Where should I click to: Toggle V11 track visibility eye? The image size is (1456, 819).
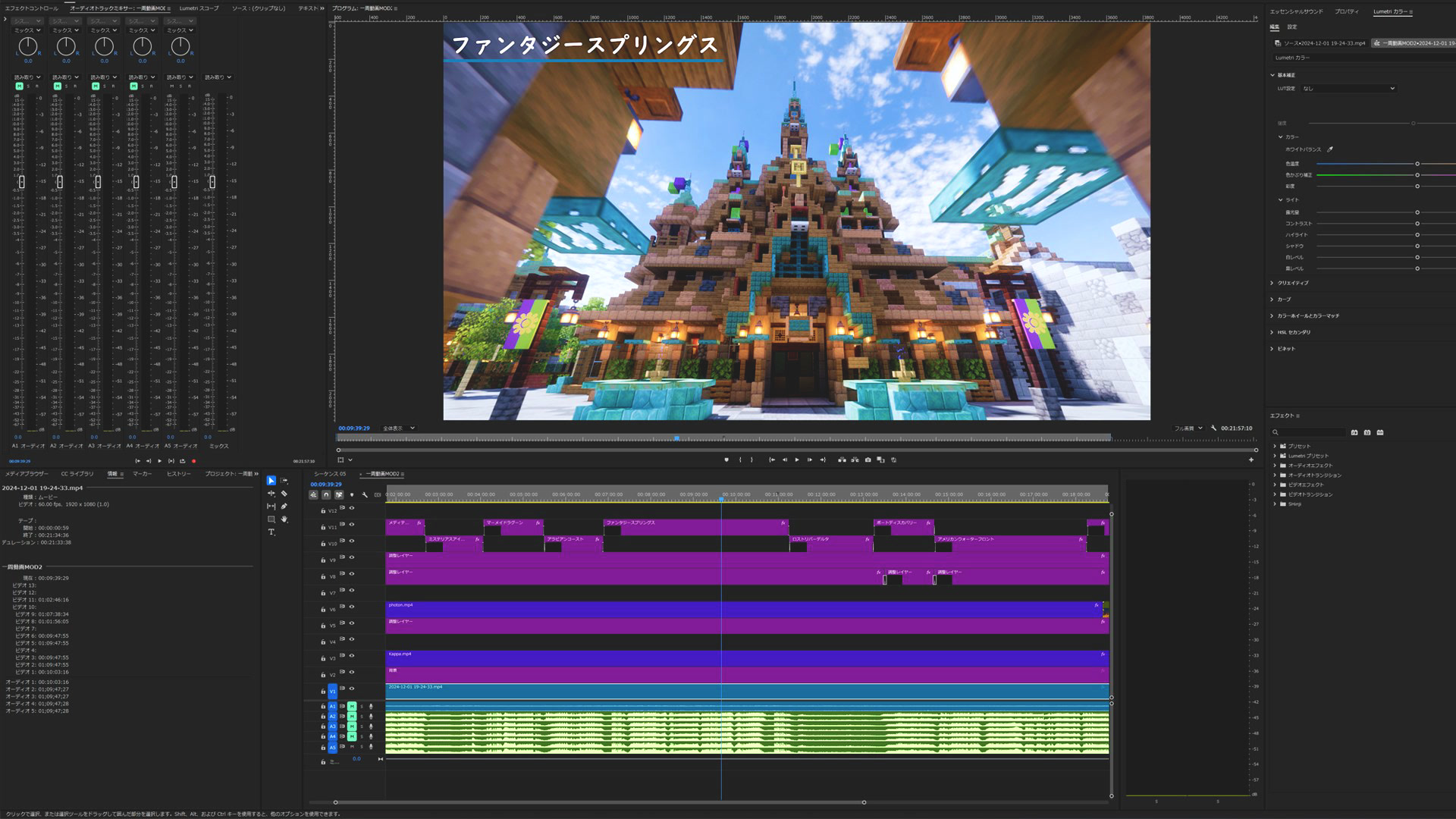[x=352, y=524]
